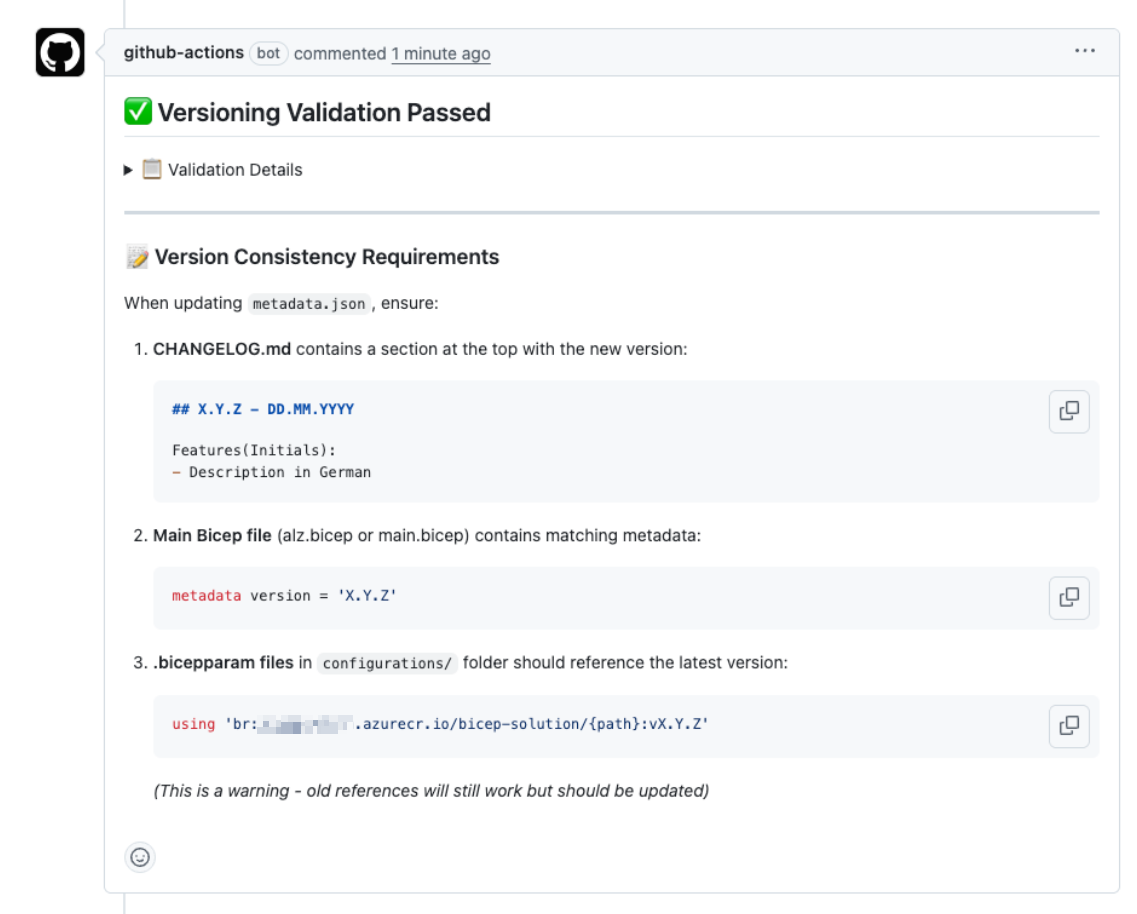Click the memo emoji beside Version Consistency Requirements
Screen dimensions: 1137x914
coord(137,257)
